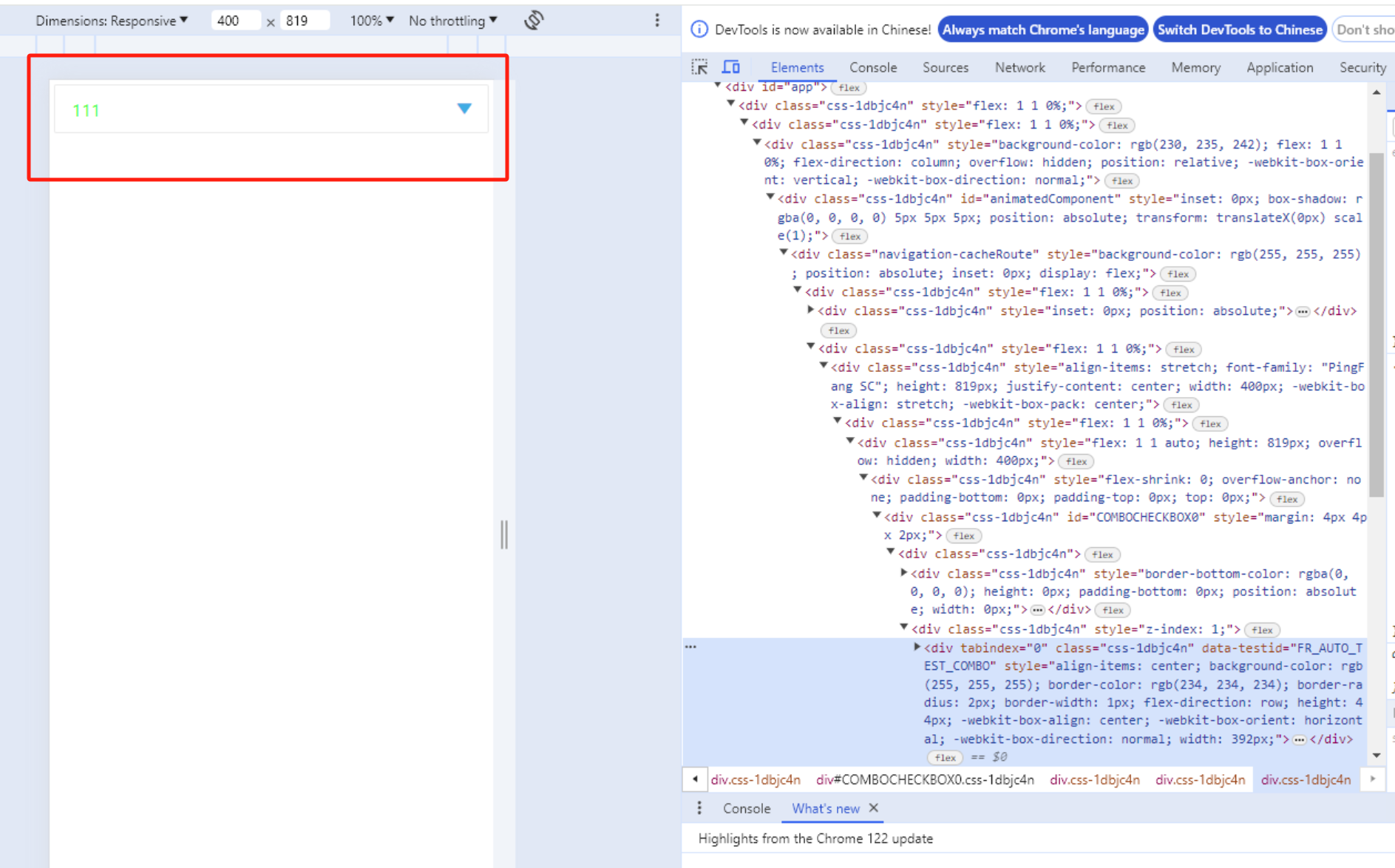Open the 100% zoom dropdown
Viewport: 1395px width, 868px height.
point(371,21)
